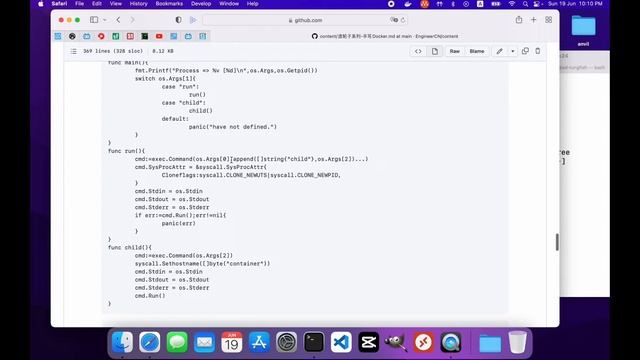Select the first favorites bar bookmark

click(x=58, y=36)
